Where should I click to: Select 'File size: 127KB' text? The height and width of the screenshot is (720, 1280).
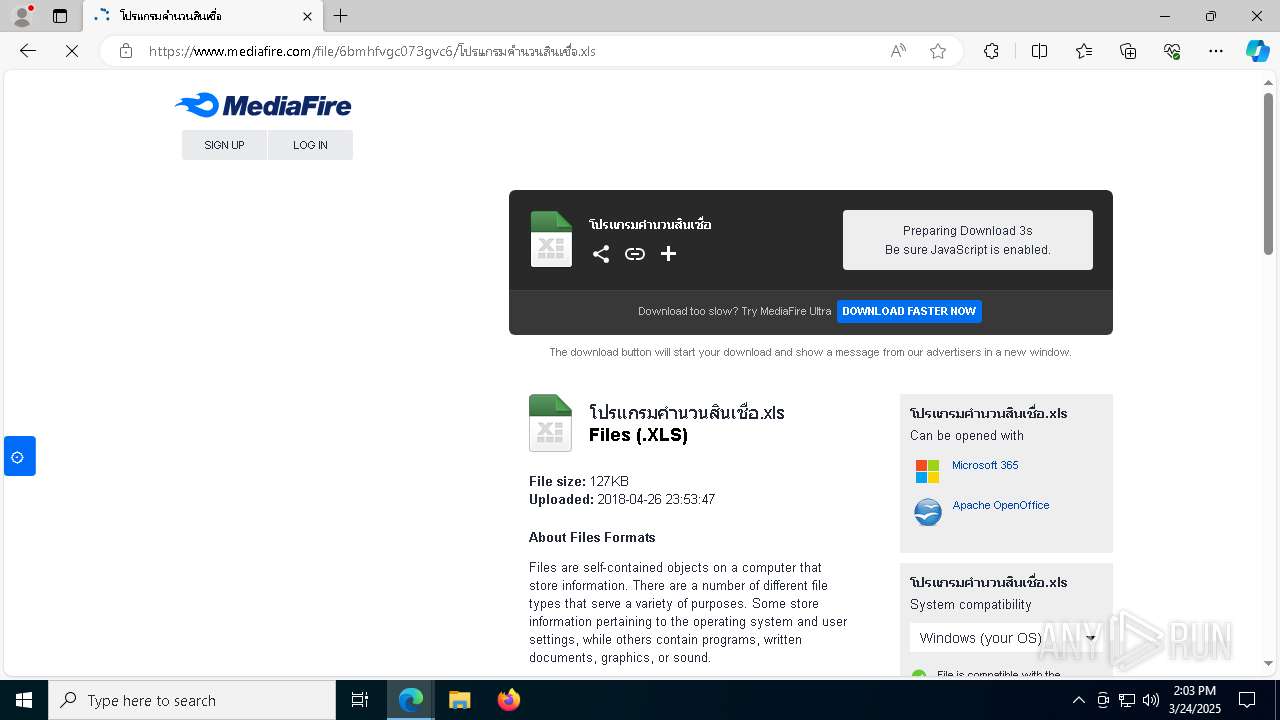coord(579,481)
